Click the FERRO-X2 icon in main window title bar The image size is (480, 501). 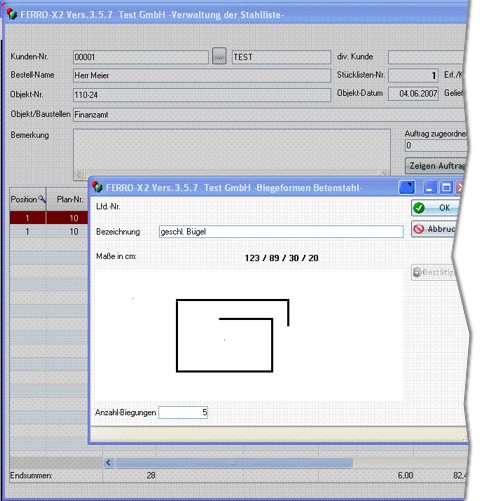pos(12,14)
